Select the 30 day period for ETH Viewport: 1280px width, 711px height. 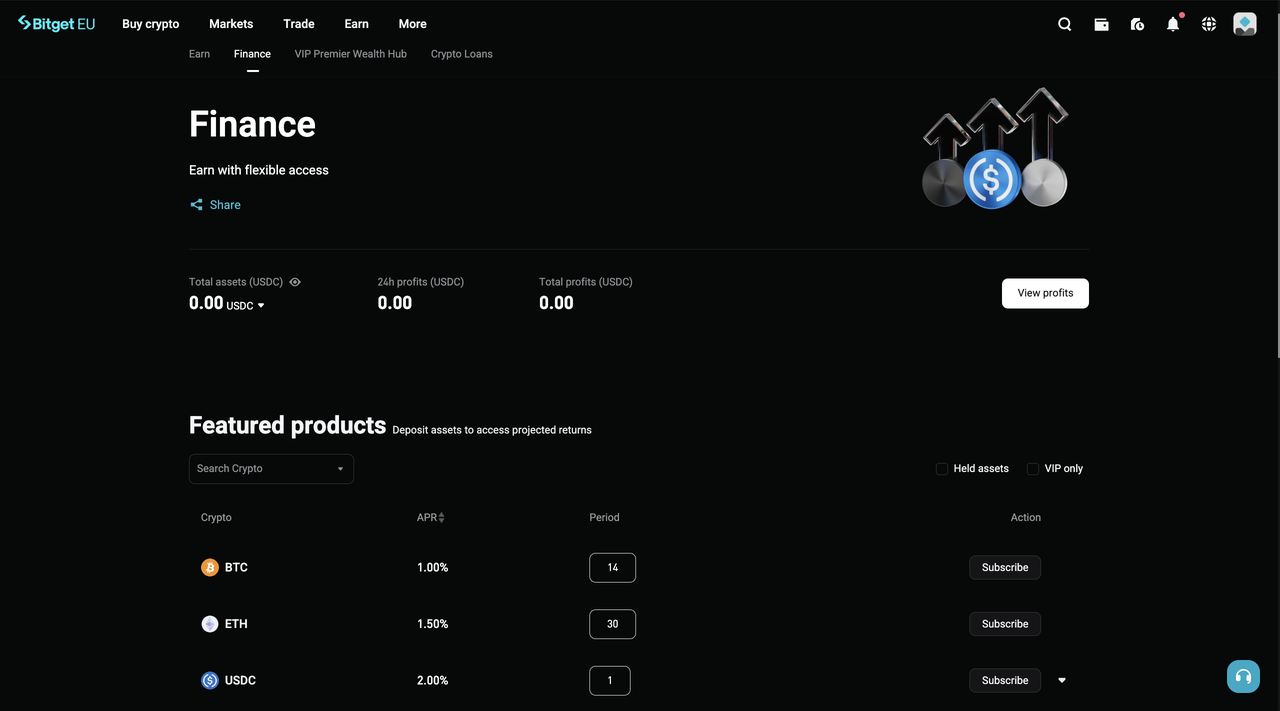coord(613,624)
